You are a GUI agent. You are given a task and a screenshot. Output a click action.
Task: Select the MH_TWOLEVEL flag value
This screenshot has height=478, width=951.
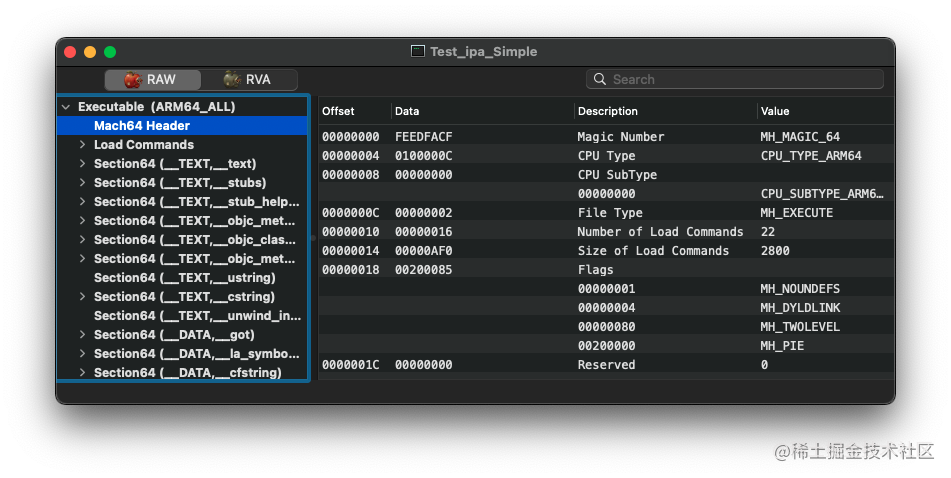point(800,327)
